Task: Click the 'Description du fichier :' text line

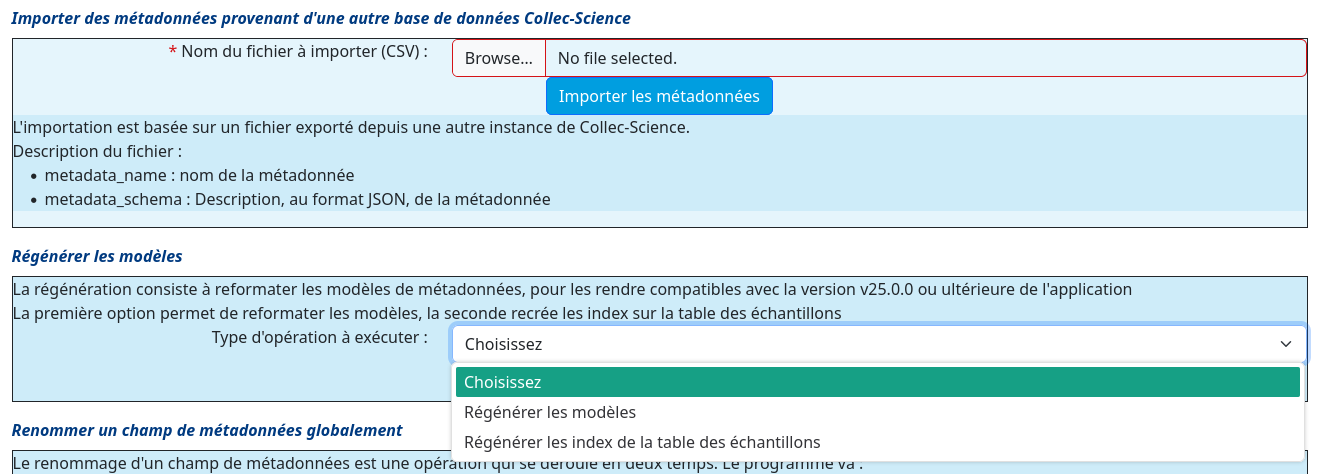Action: 97,151
